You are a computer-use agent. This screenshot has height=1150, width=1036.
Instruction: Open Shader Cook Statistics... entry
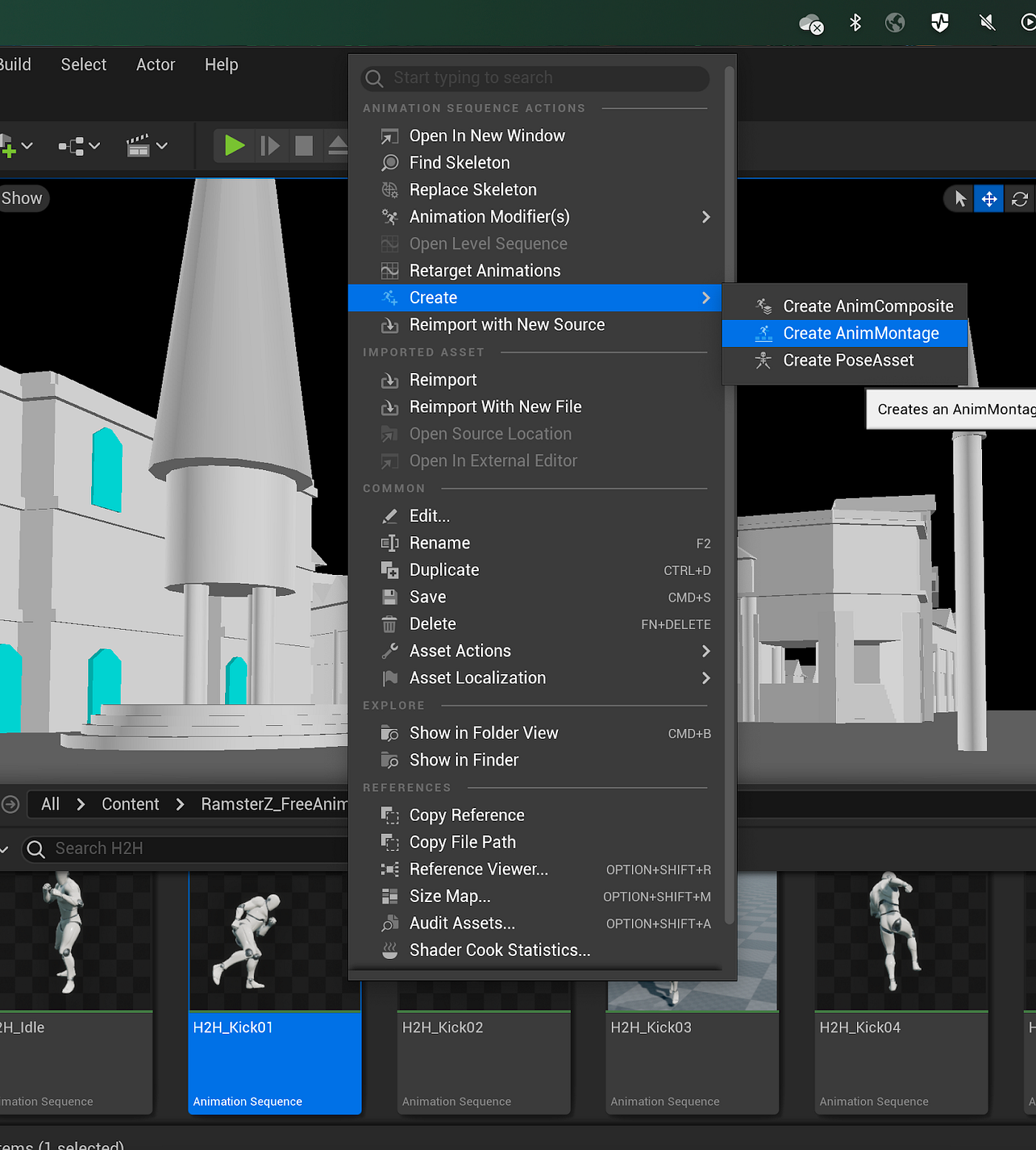[x=535, y=950]
